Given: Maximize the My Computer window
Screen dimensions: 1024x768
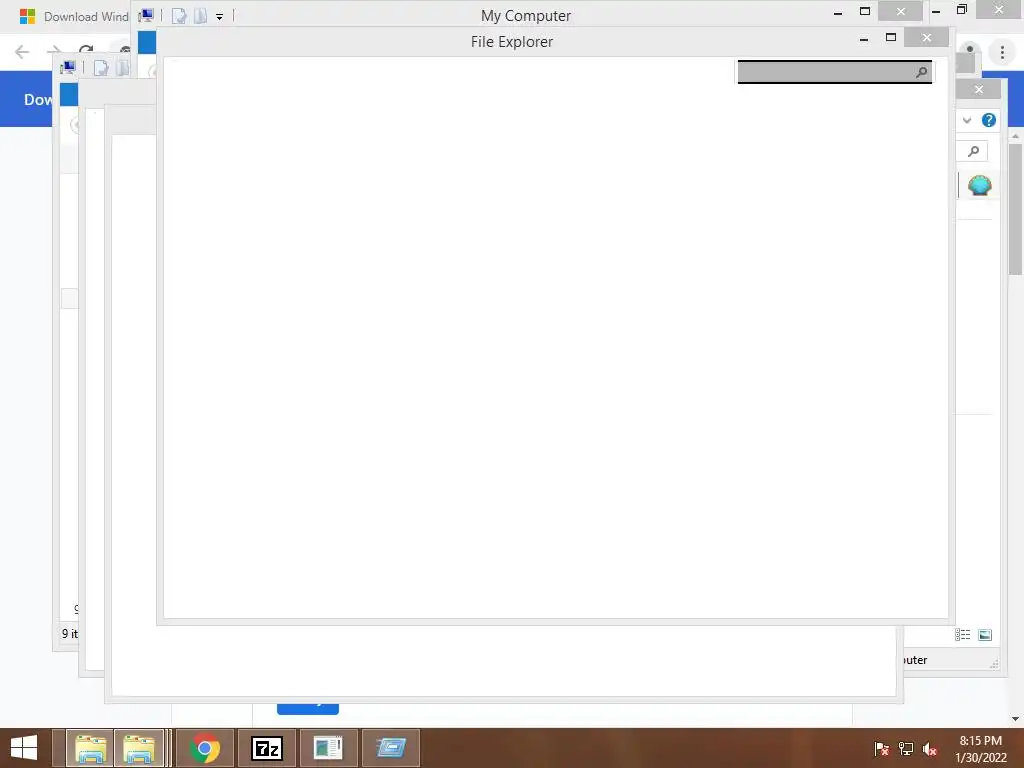Looking at the screenshot, I should 865,11.
